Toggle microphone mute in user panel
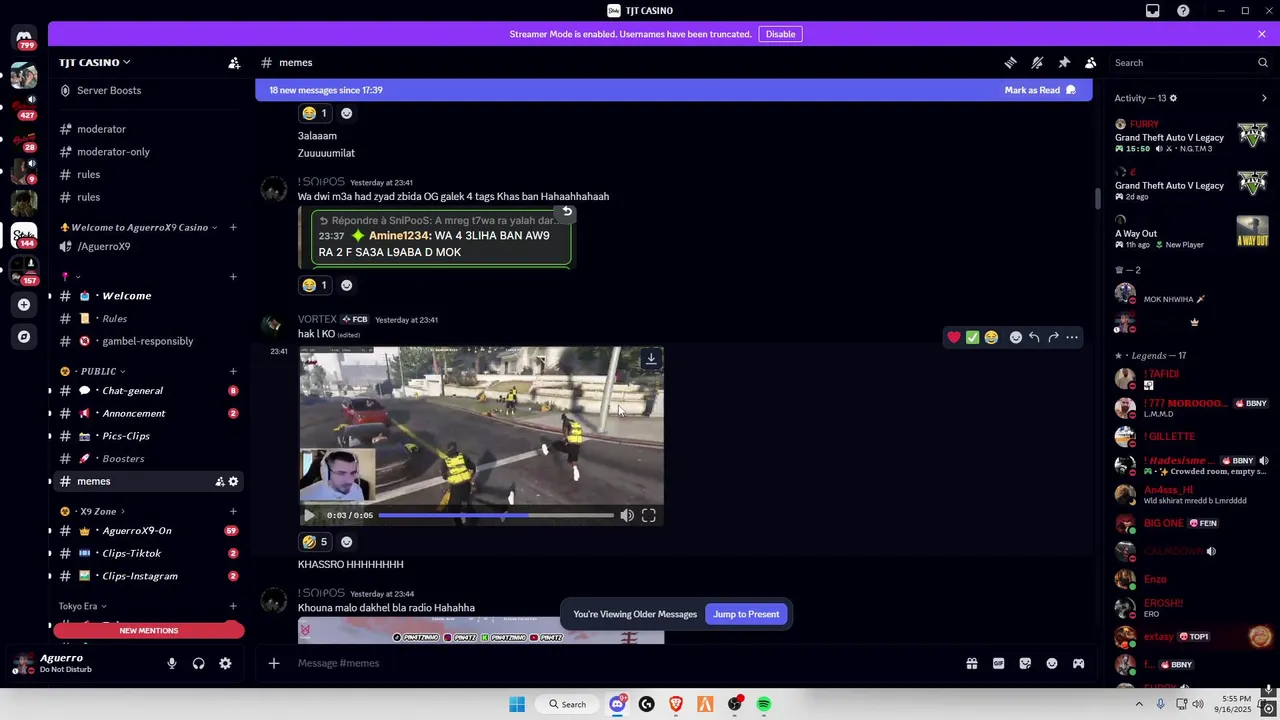Viewport: 1280px width, 720px height. [172, 663]
